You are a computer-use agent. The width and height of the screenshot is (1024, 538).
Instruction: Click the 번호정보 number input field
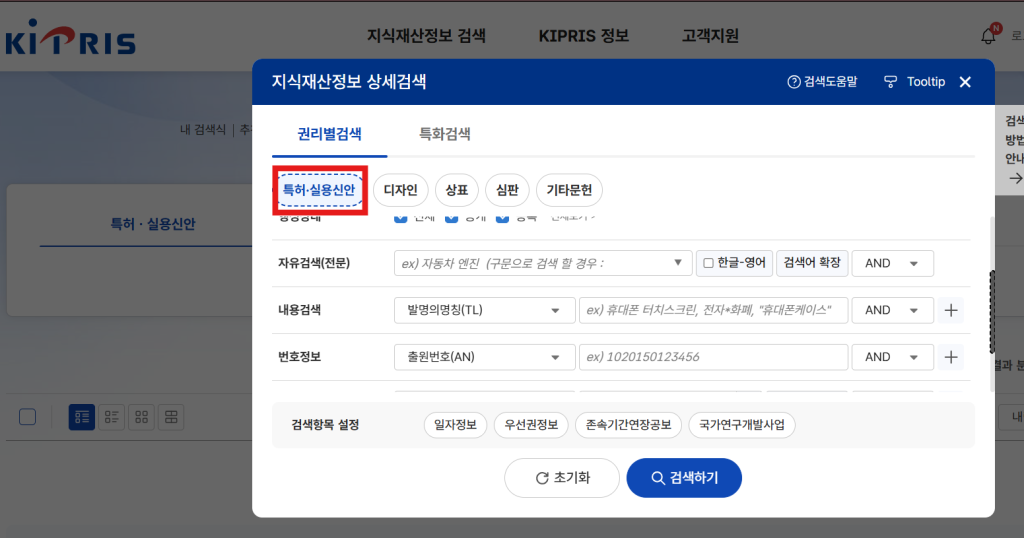(713, 357)
